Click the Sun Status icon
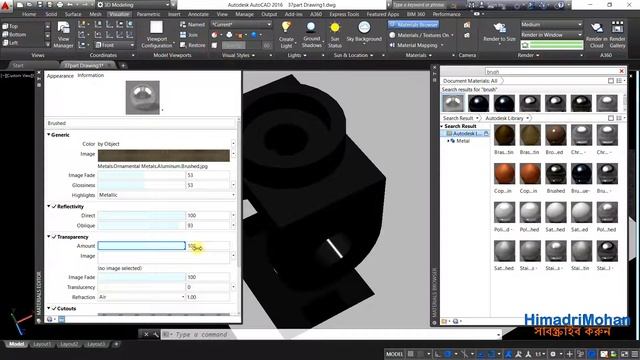The height and width of the screenshot is (360, 640). 335,27
